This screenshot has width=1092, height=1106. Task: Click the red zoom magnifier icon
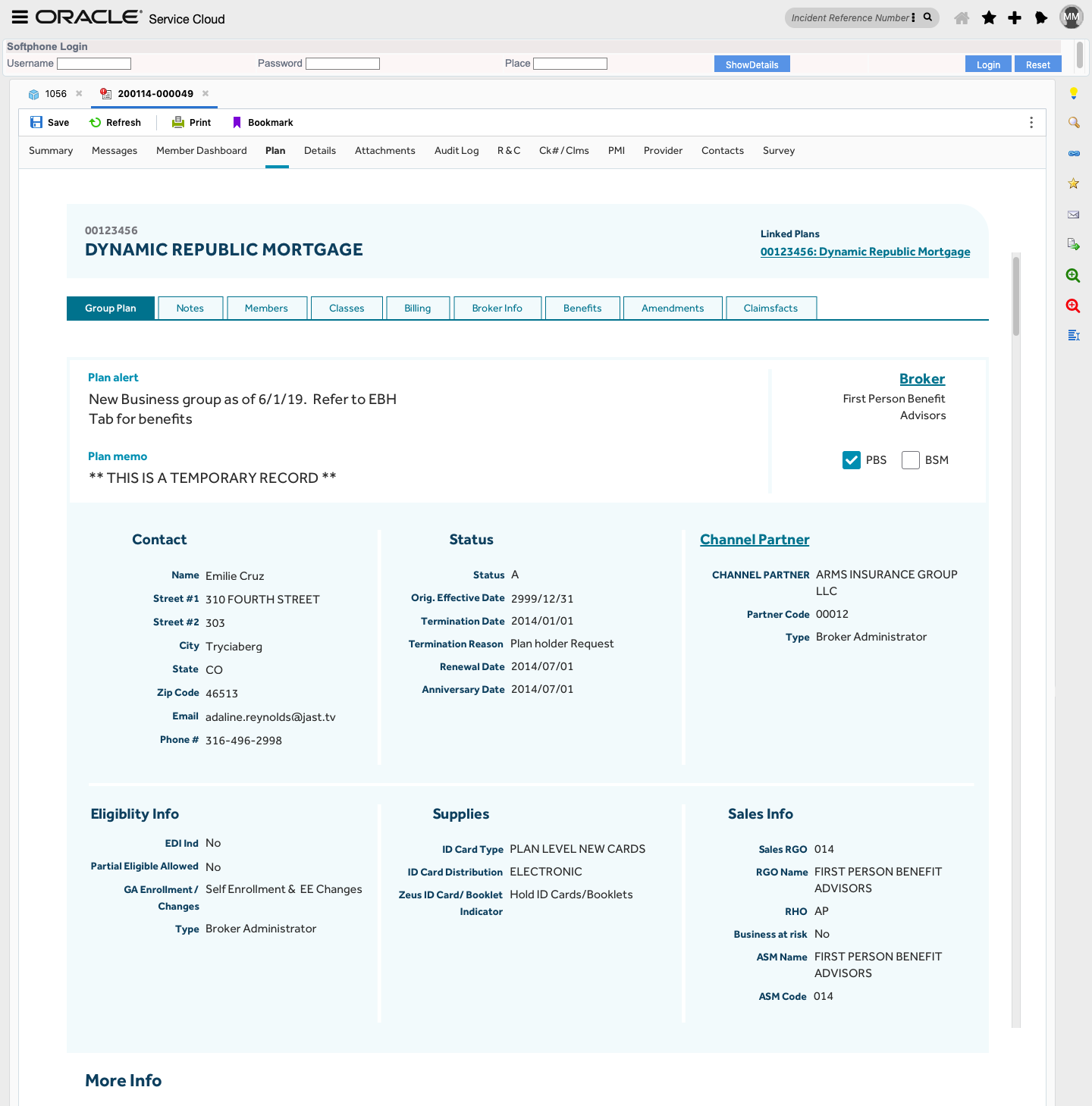coord(1073,305)
